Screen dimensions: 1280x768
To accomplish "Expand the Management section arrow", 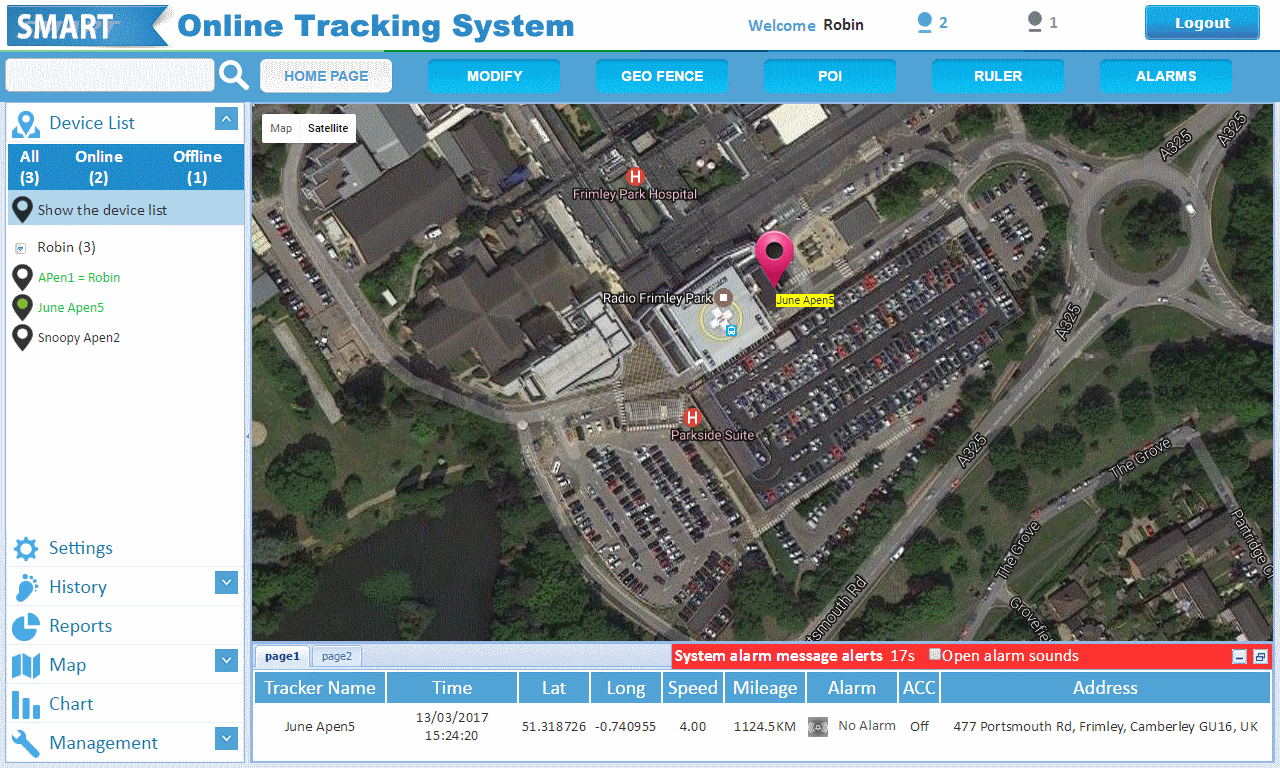I will [226, 738].
